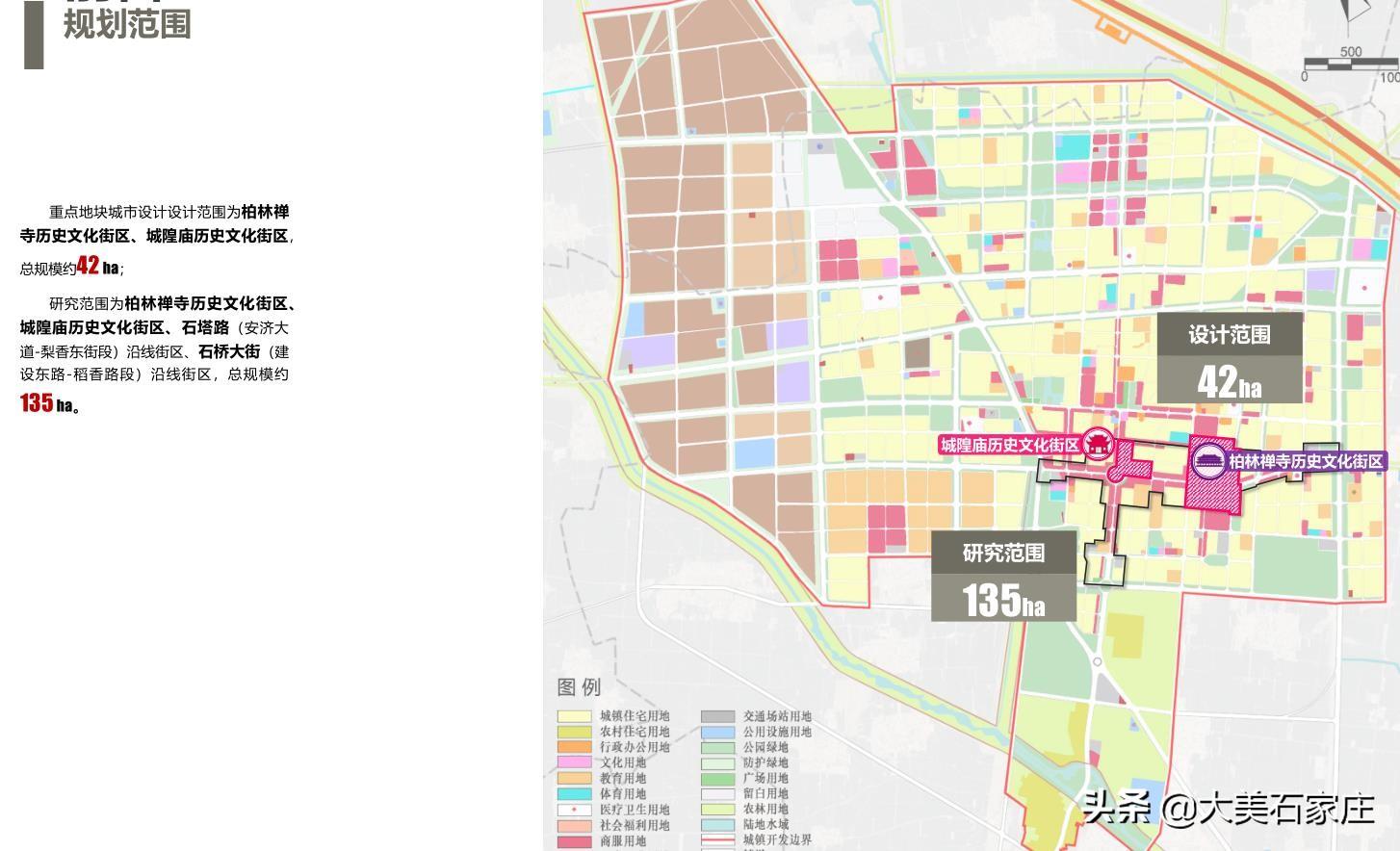Click the 商服用地 legend label
The width and height of the screenshot is (1400, 851).
tap(623, 841)
